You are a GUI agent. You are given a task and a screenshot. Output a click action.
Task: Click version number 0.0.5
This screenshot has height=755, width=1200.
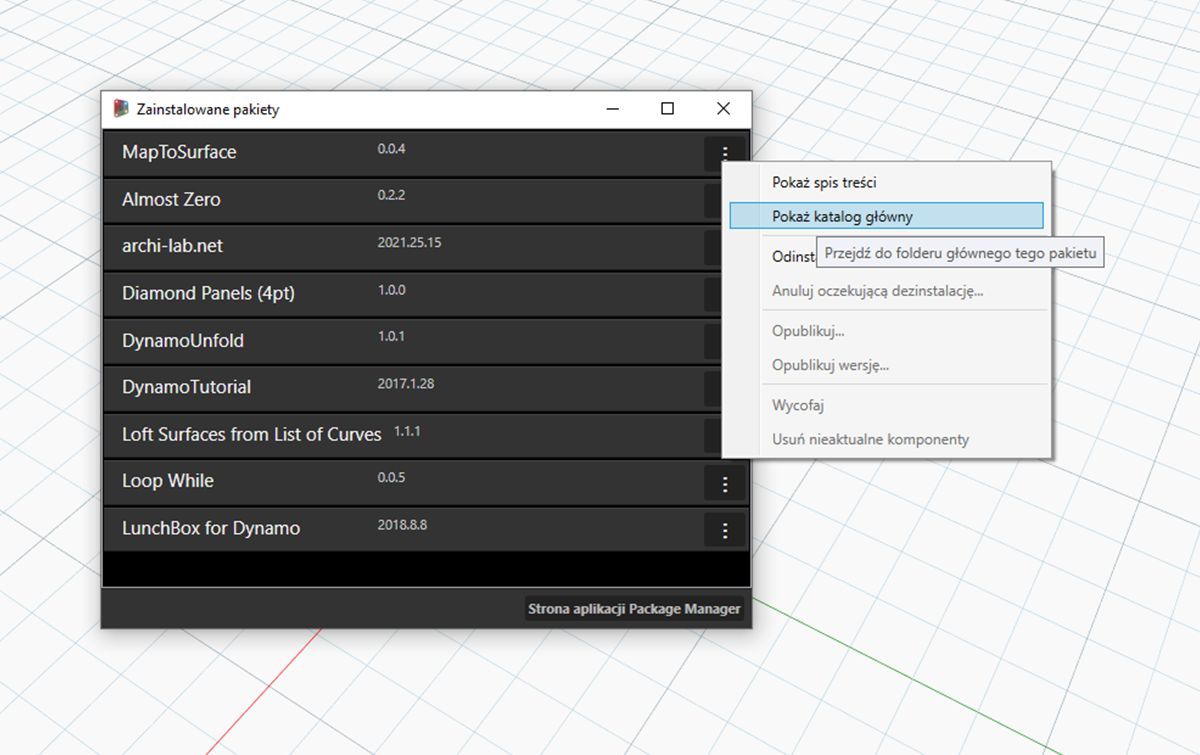pos(391,477)
